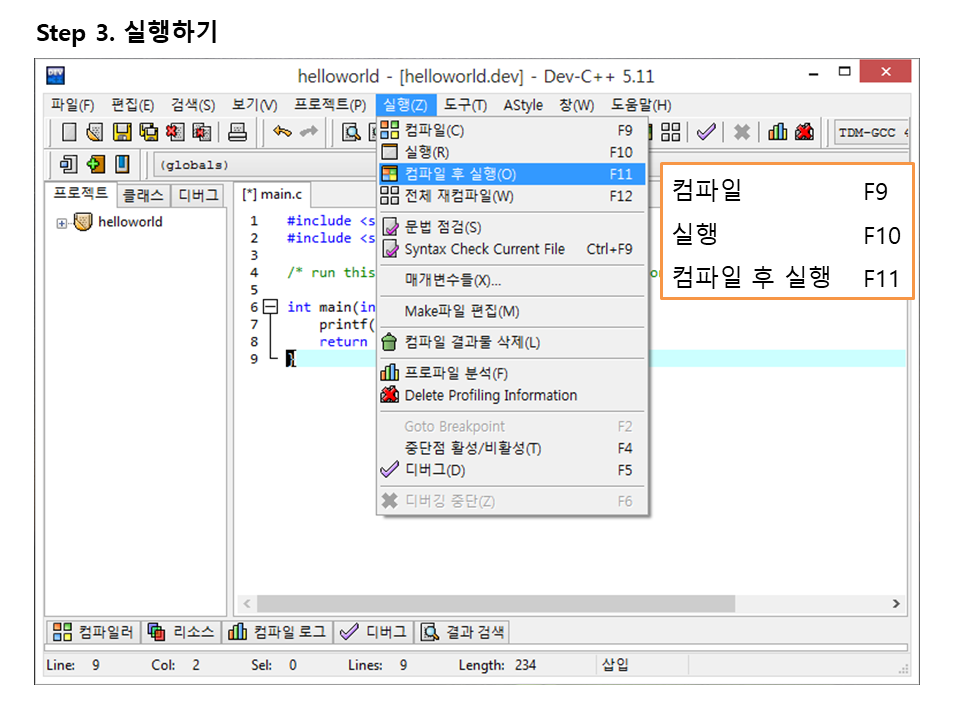Switch to the 클래스 side panel tab
The width and height of the screenshot is (960, 720).
143,195
